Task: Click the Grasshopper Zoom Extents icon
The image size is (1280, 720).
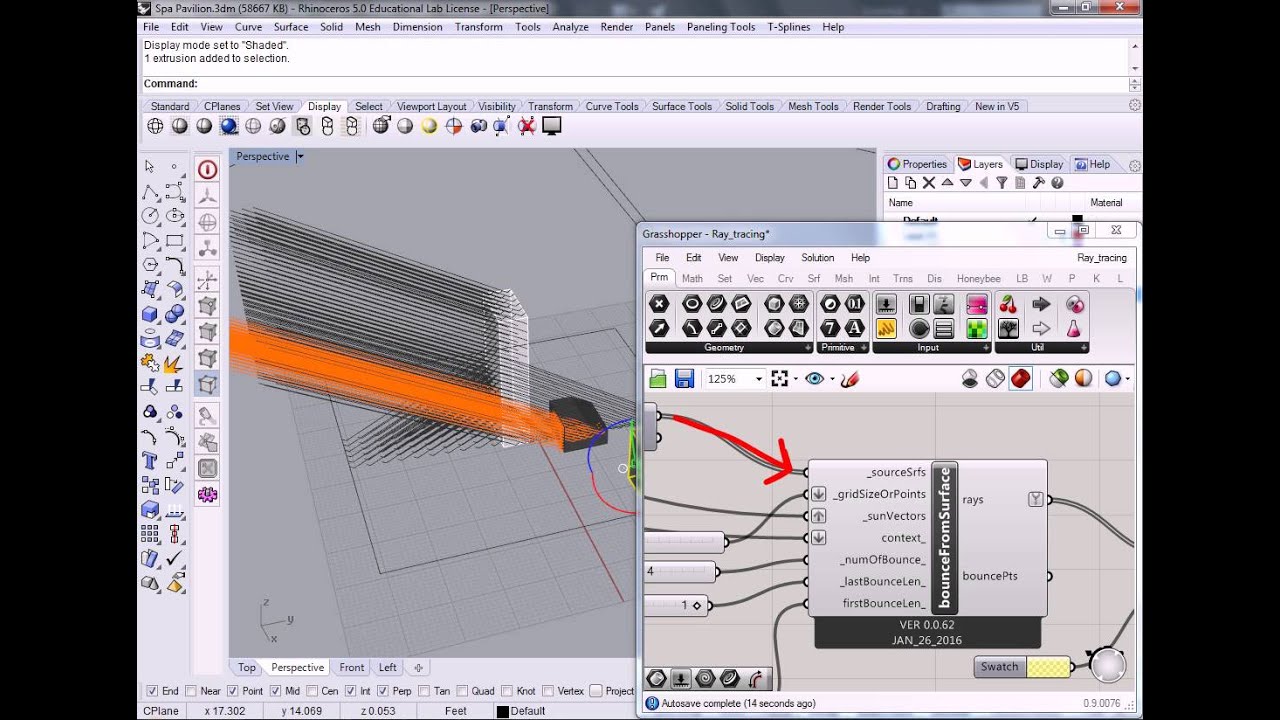Action: [x=780, y=379]
